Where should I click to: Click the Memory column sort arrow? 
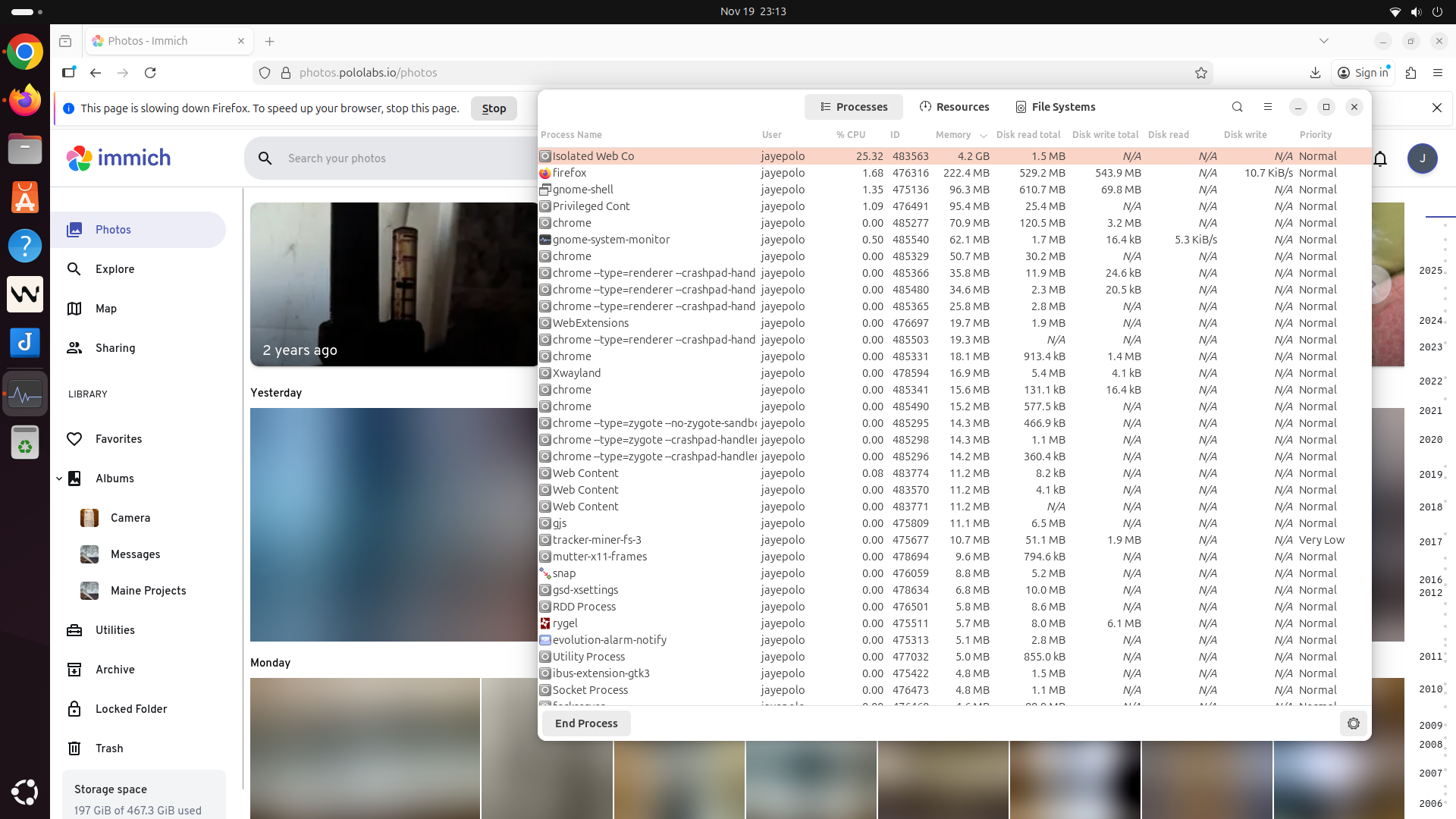(x=983, y=136)
